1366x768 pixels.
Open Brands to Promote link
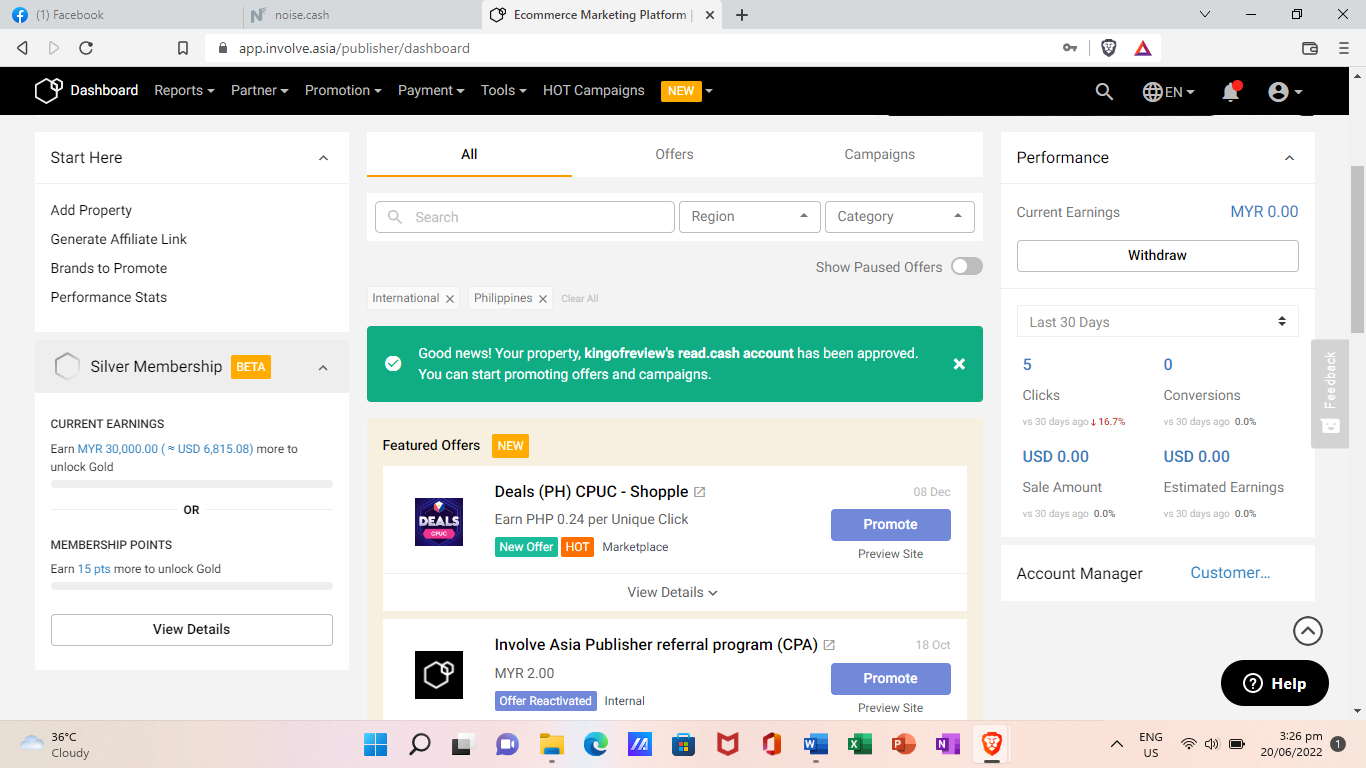pos(109,268)
